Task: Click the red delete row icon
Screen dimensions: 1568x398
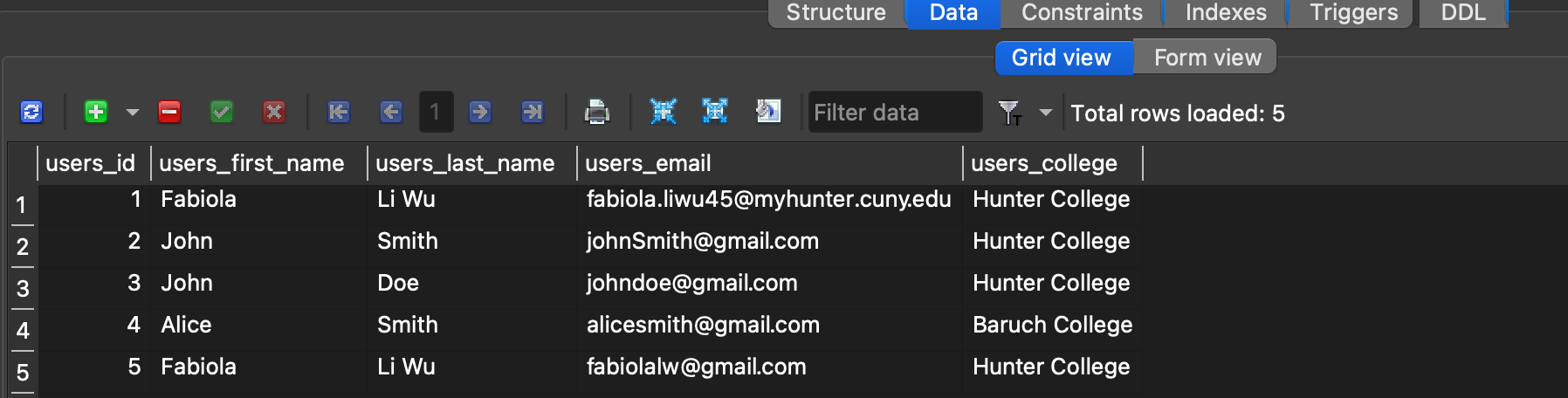Action: [x=169, y=113]
